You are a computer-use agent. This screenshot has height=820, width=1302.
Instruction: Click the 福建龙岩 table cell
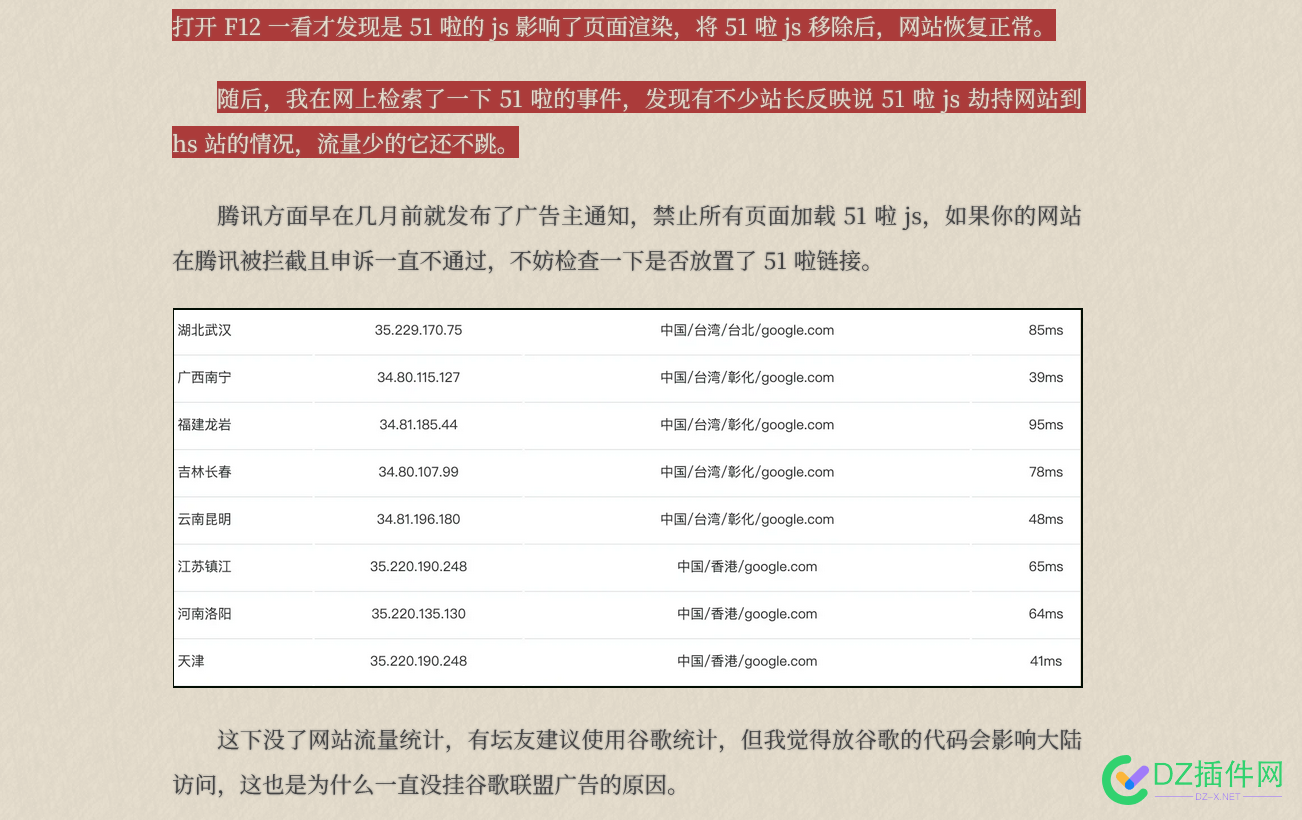205,424
